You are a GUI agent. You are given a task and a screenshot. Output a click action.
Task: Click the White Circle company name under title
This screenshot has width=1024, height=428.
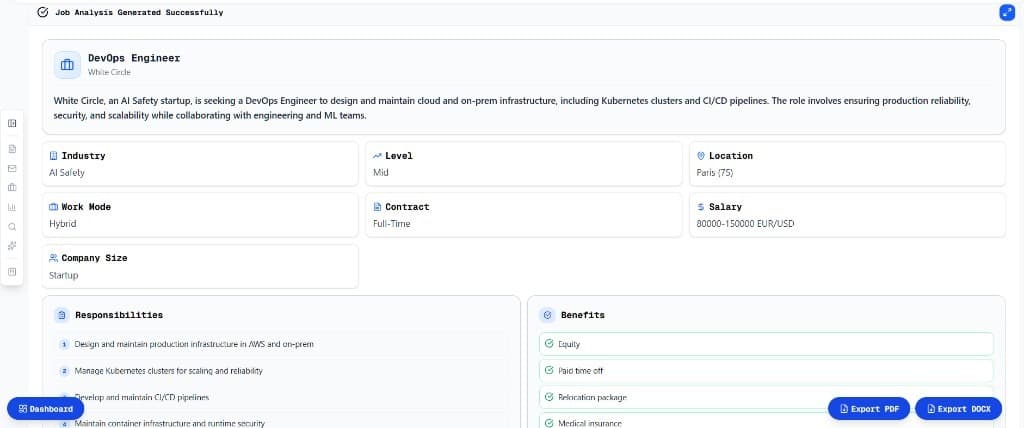click(x=109, y=73)
